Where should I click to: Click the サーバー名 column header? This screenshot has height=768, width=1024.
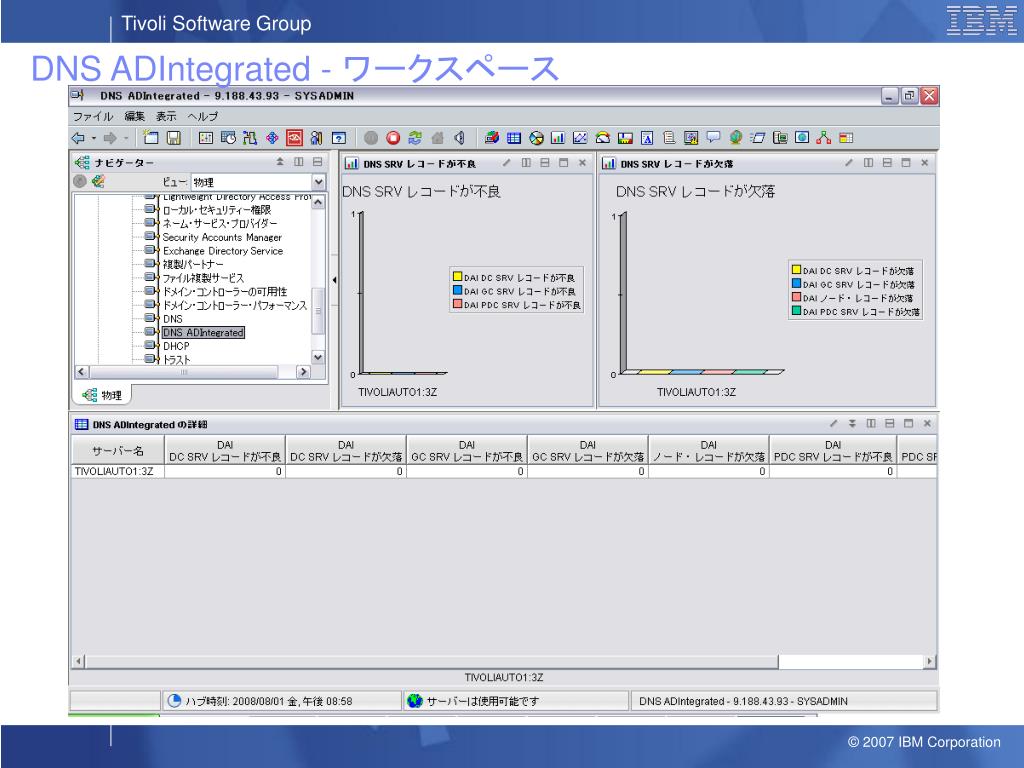tap(118, 451)
